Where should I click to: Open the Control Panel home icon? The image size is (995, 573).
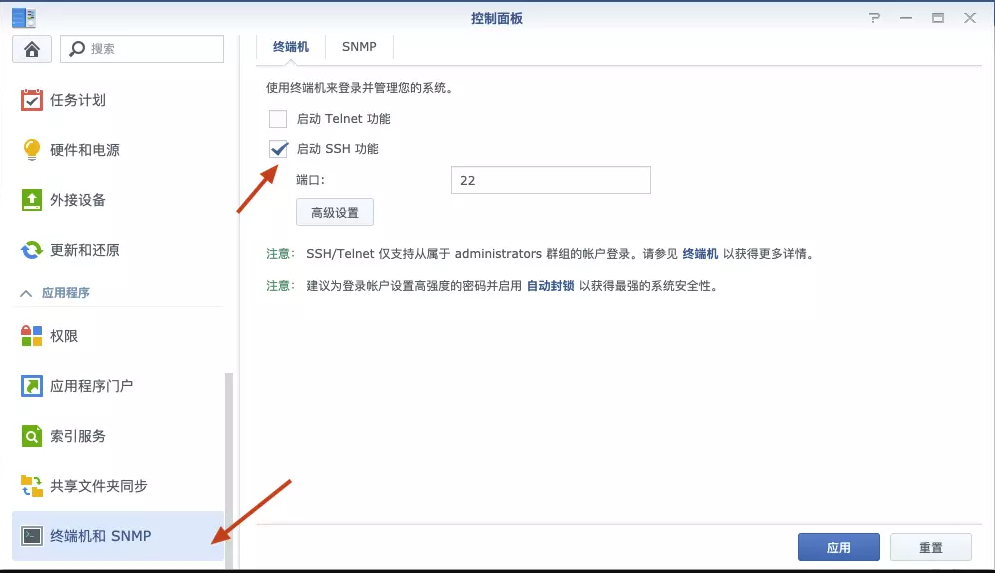coord(32,49)
